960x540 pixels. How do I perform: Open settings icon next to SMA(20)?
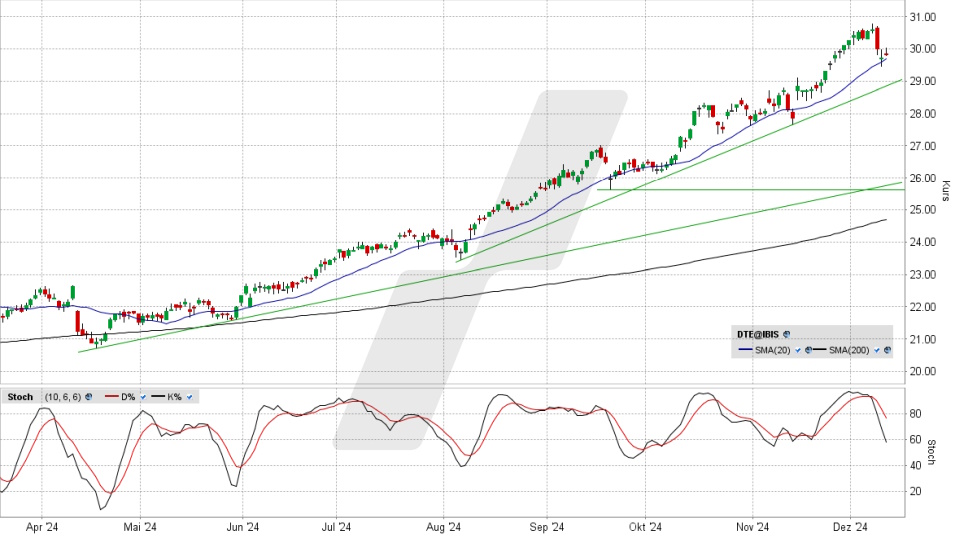(x=808, y=350)
